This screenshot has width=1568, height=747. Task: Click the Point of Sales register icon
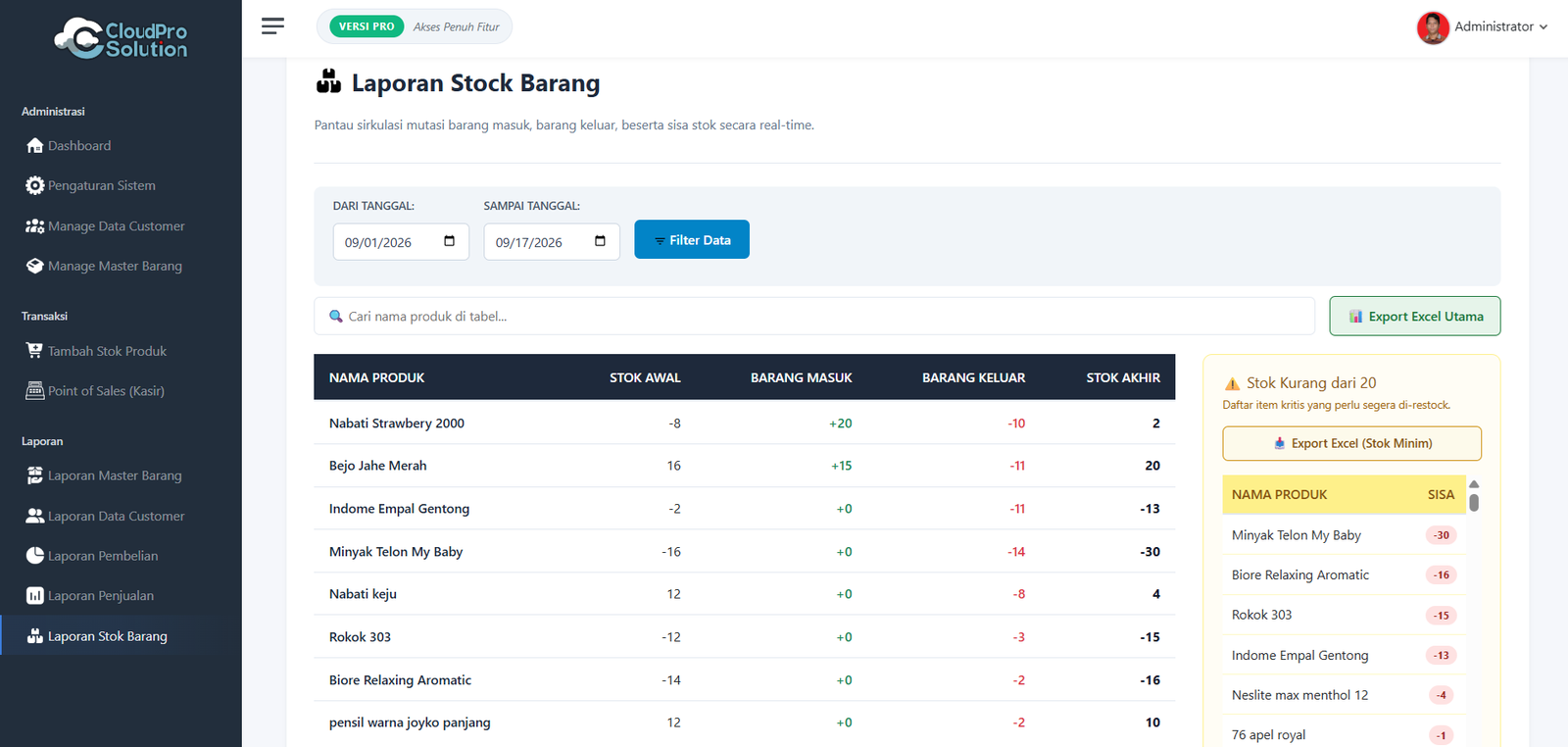point(34,390)
